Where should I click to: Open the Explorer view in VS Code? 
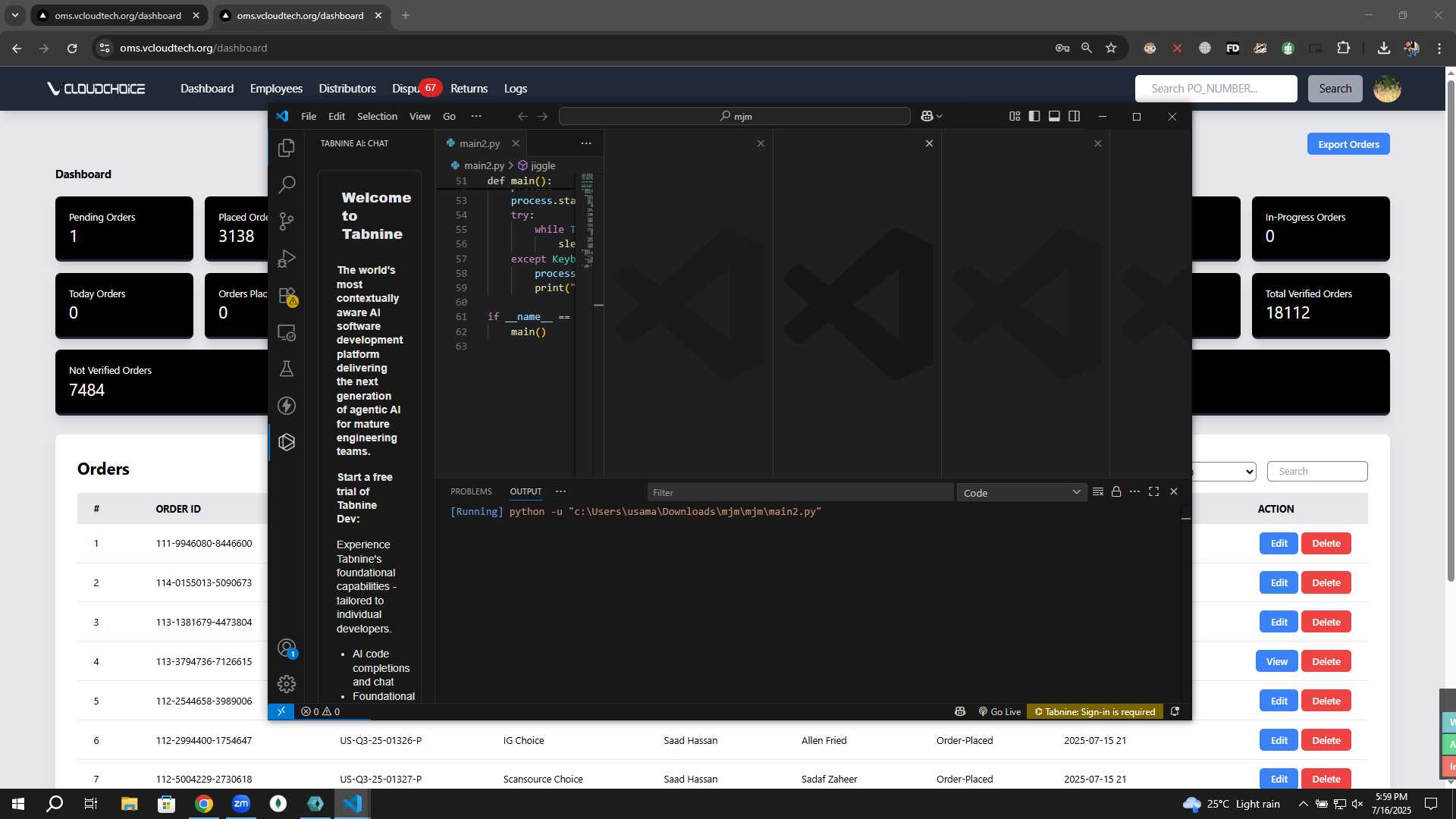point(287,148)
